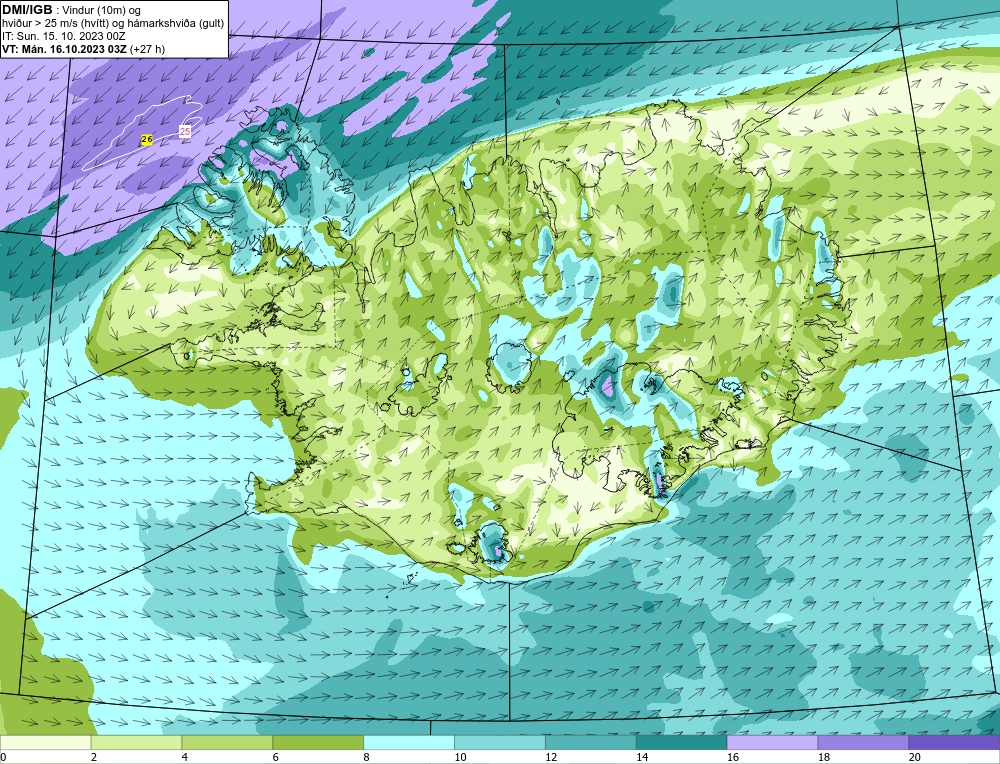The image size is (1000, 764).
Task: Click the "(+27 h)" forecast offset text
Action: coord(147,49)
